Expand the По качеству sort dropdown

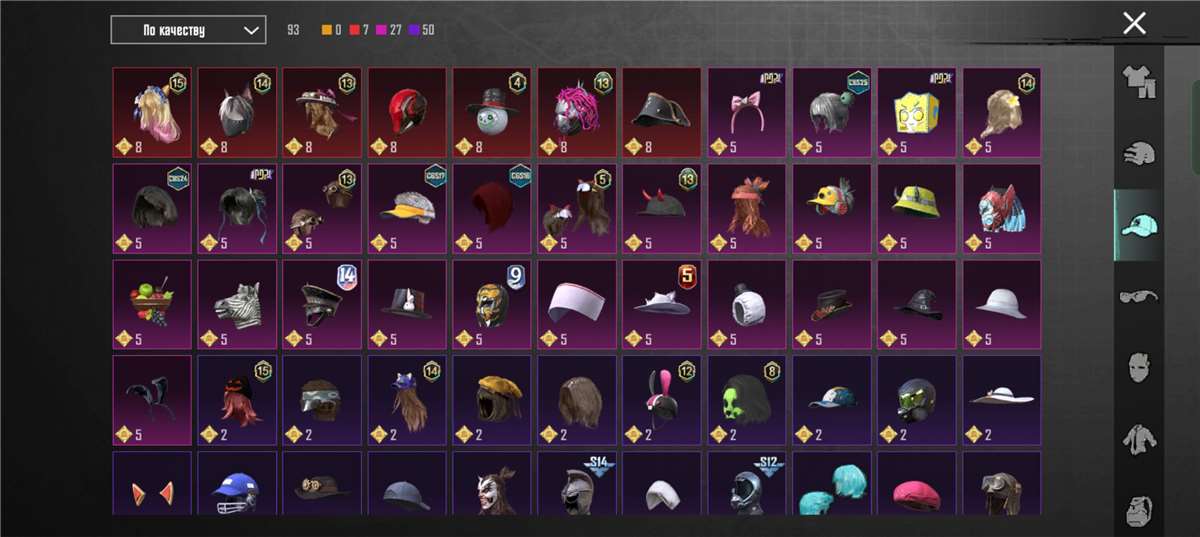tap(188, 30)
